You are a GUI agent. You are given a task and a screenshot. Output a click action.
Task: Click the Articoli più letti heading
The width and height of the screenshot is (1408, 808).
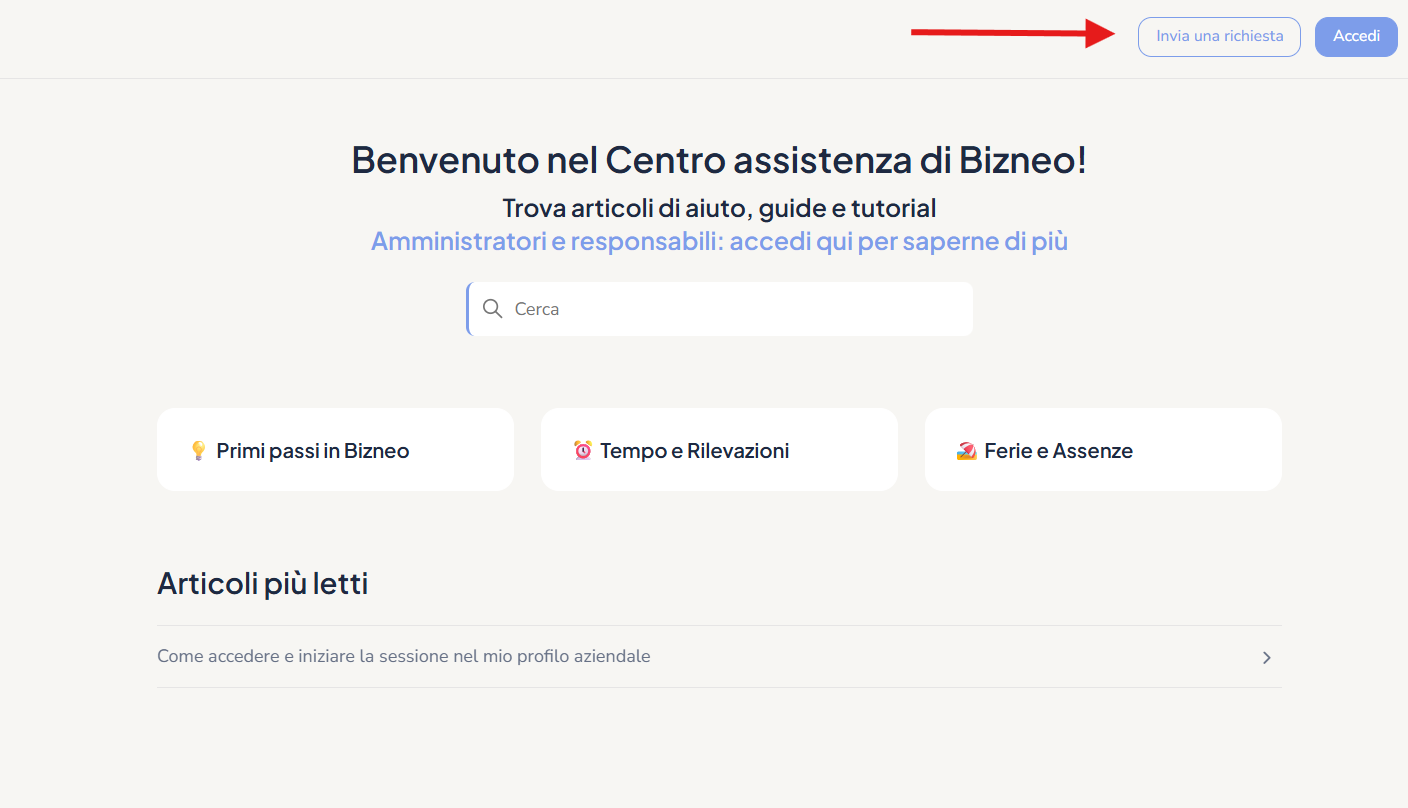[263, 583]
